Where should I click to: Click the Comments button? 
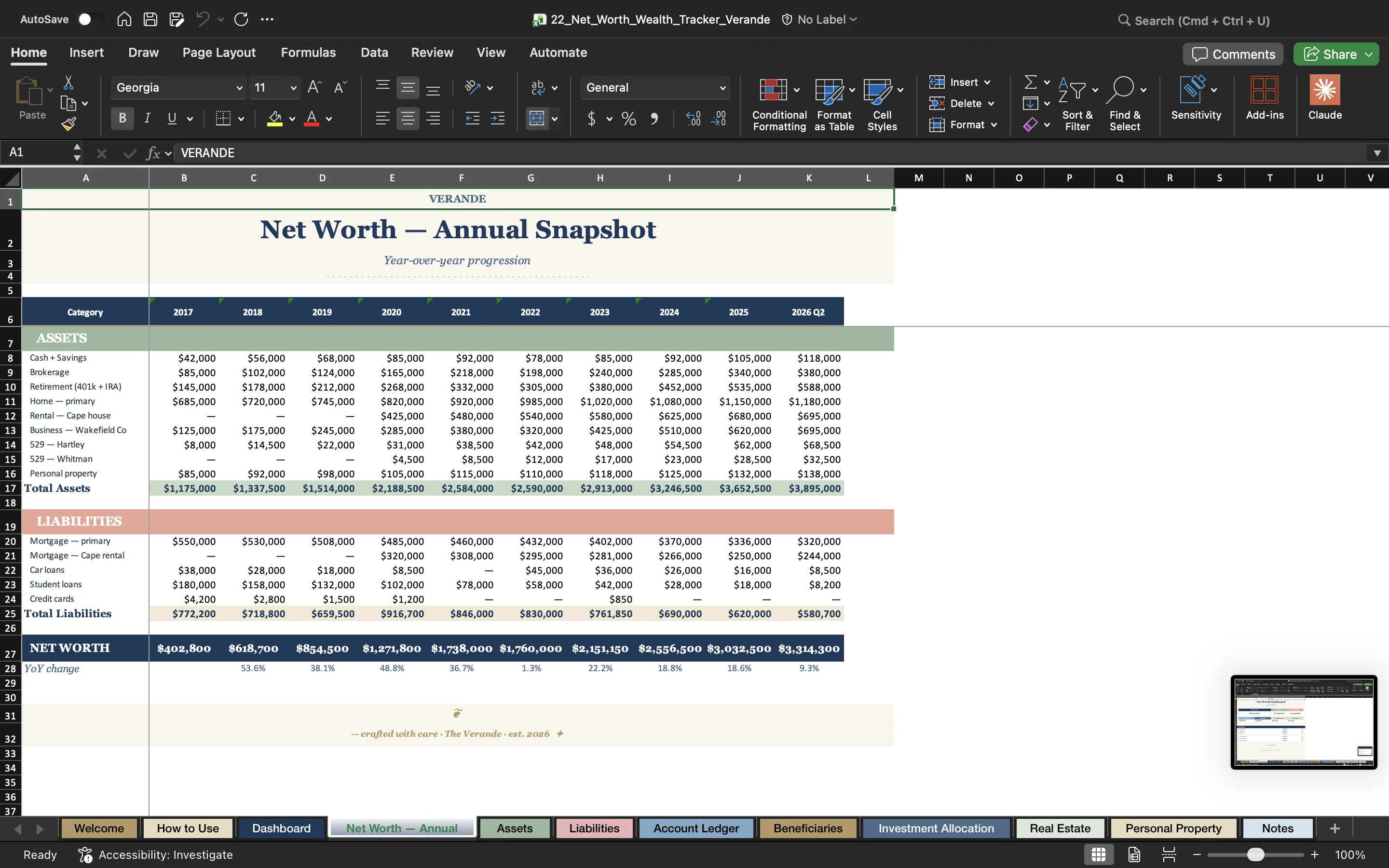1233,54
